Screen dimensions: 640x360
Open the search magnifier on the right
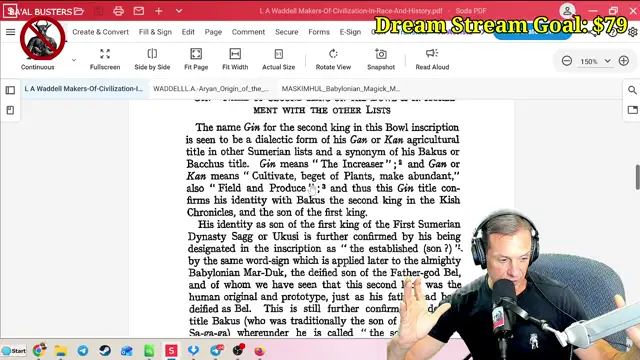[x=632, y=90]
